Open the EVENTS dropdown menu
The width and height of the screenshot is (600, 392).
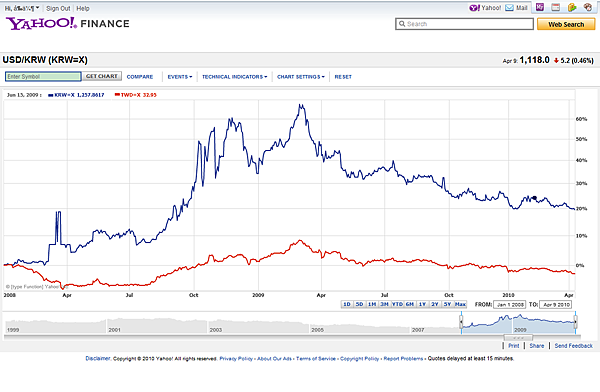pos(179,77)
